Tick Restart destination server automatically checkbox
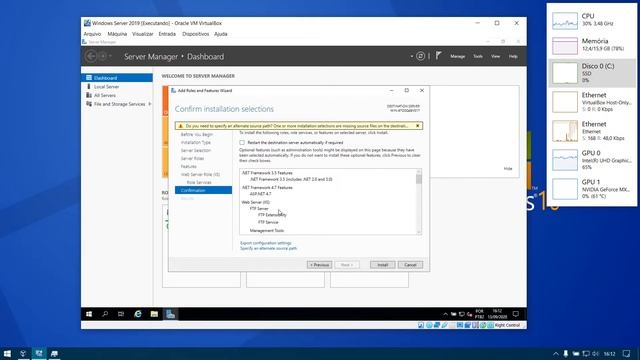This screenshot has height=360, width=640. click(x=242, y=142)
